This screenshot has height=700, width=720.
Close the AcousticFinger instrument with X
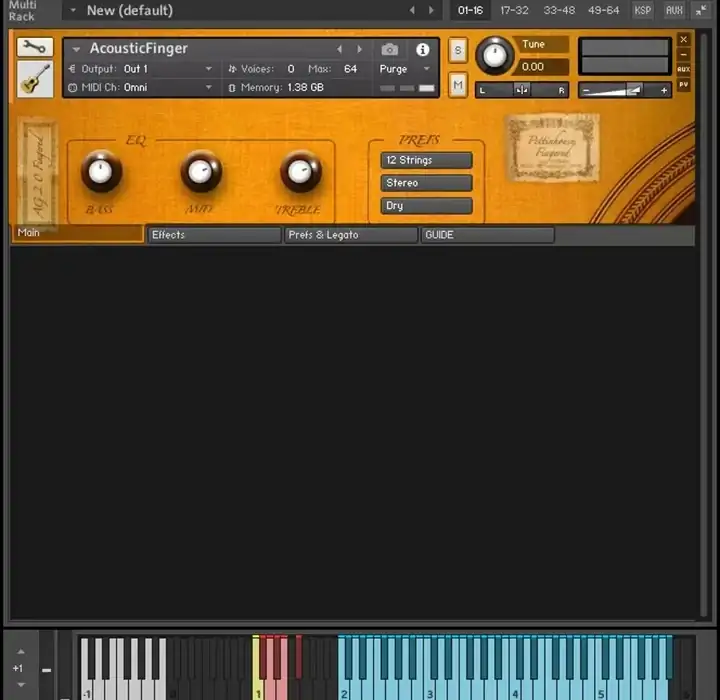[684, 40]
